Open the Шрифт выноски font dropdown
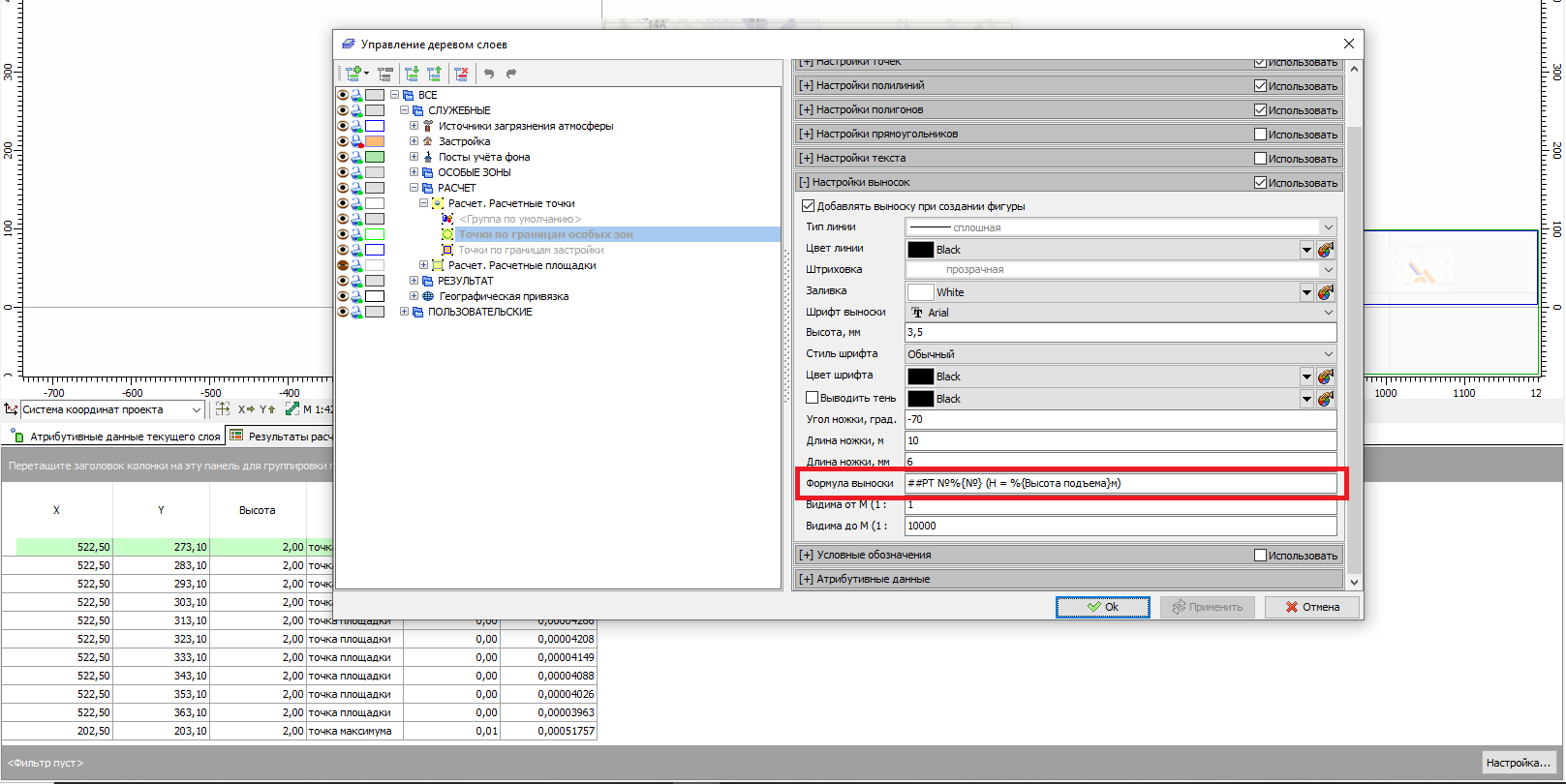The width and height of the screenshot is (1566, 784). pyautogui.click(x=1328, y=313)
